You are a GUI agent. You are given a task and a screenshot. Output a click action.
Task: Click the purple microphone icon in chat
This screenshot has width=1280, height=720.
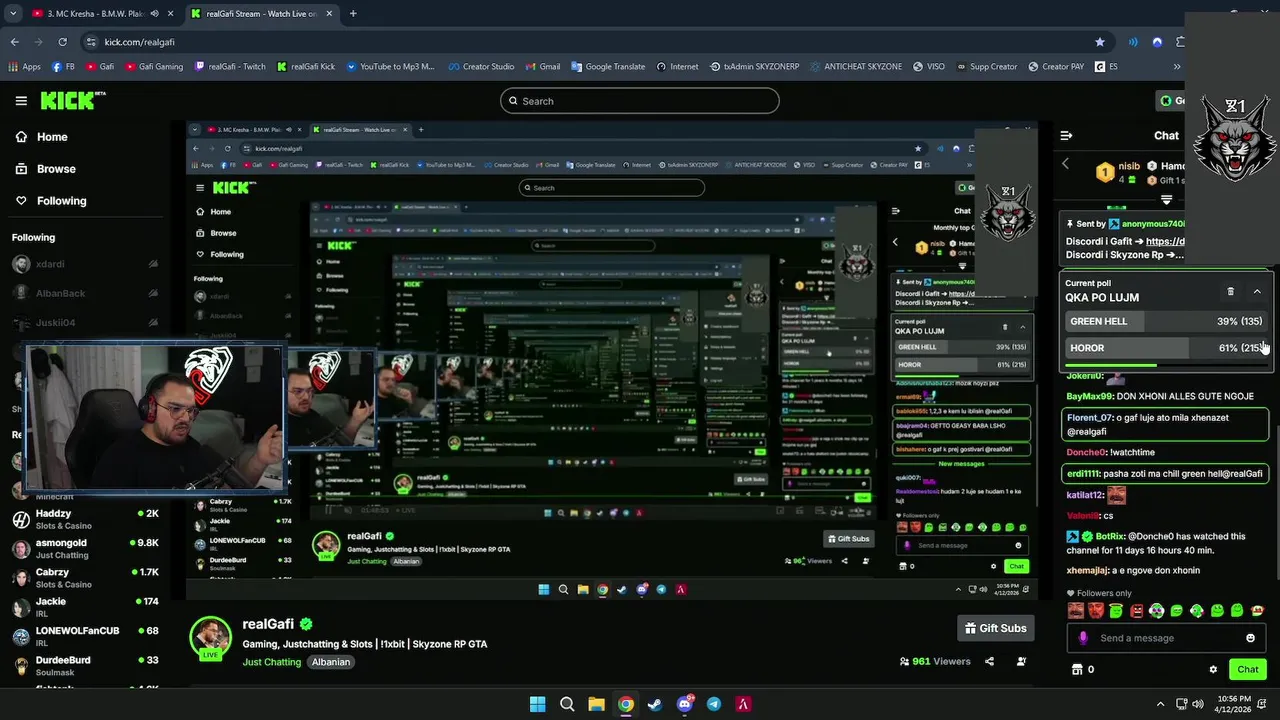pyautogui.click(x=1082, y=638)
